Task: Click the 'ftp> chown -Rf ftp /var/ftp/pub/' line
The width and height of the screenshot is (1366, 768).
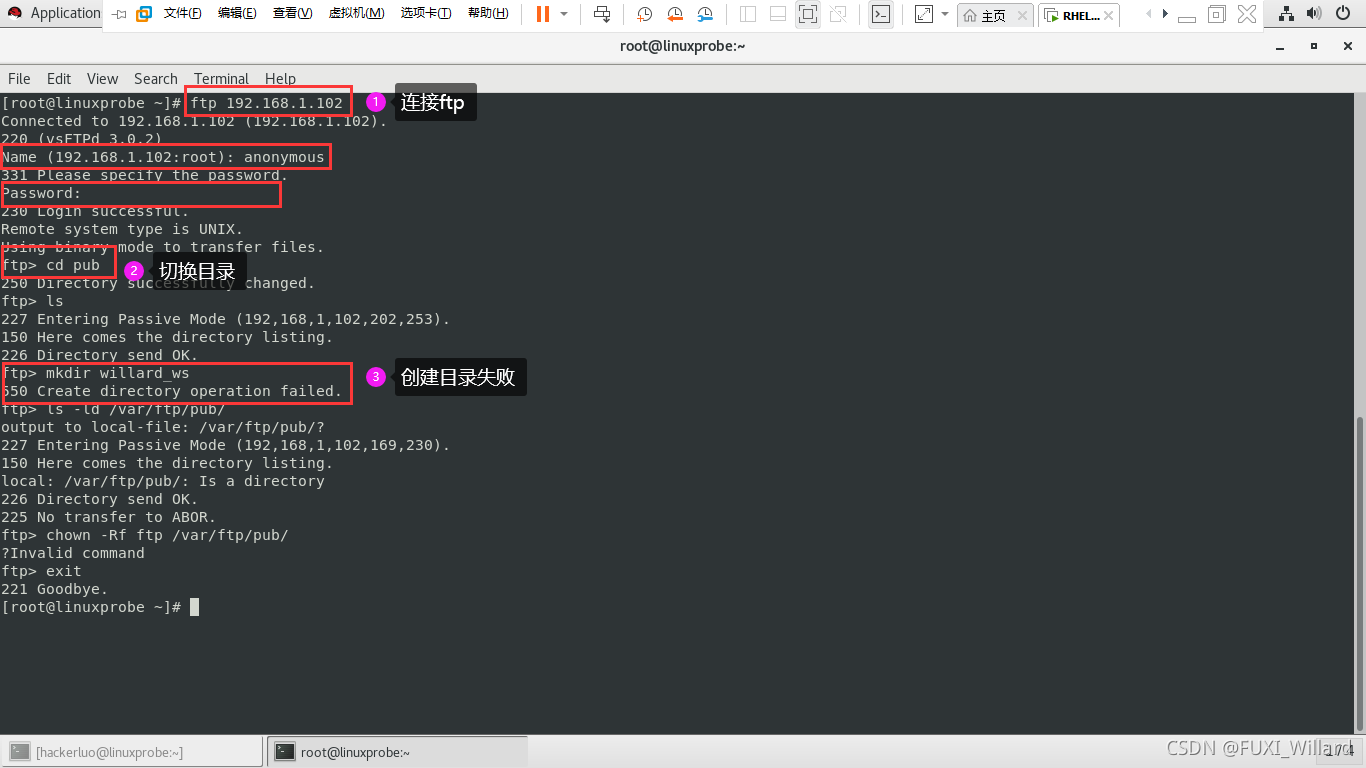Action: [x=145, y=535]
